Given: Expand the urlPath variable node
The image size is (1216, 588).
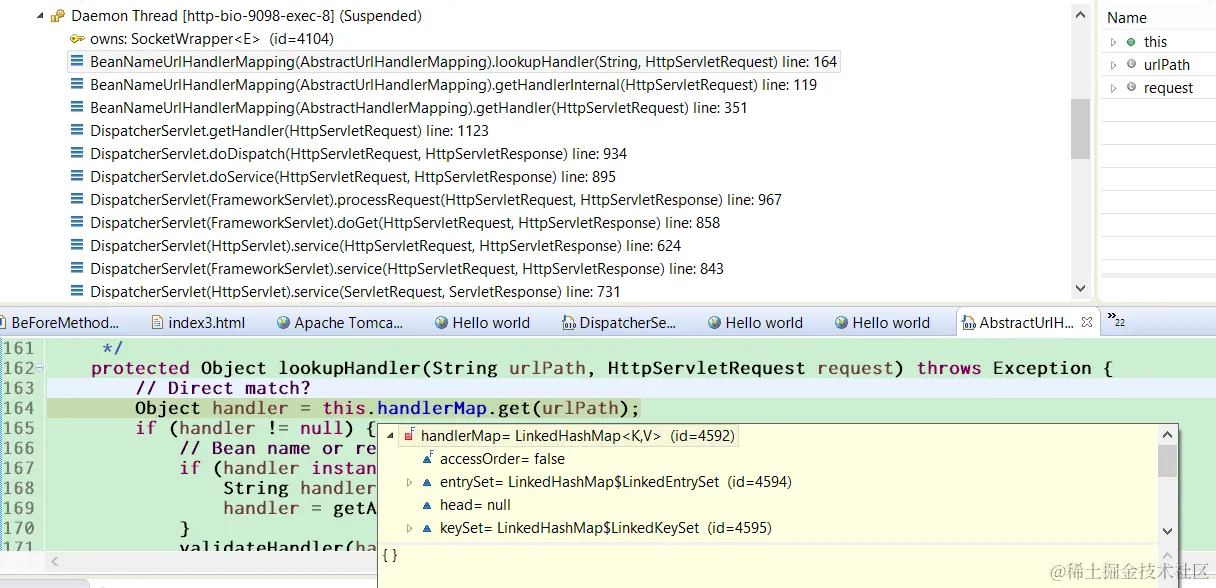Looking at the screenshot, I should point(1113,65).
